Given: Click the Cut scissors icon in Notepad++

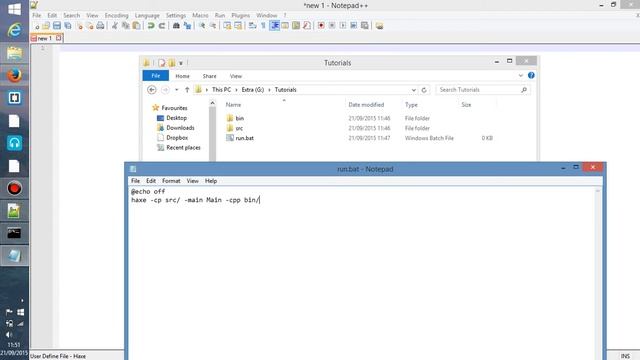Looking at the screenshot, I should (115, 26).
